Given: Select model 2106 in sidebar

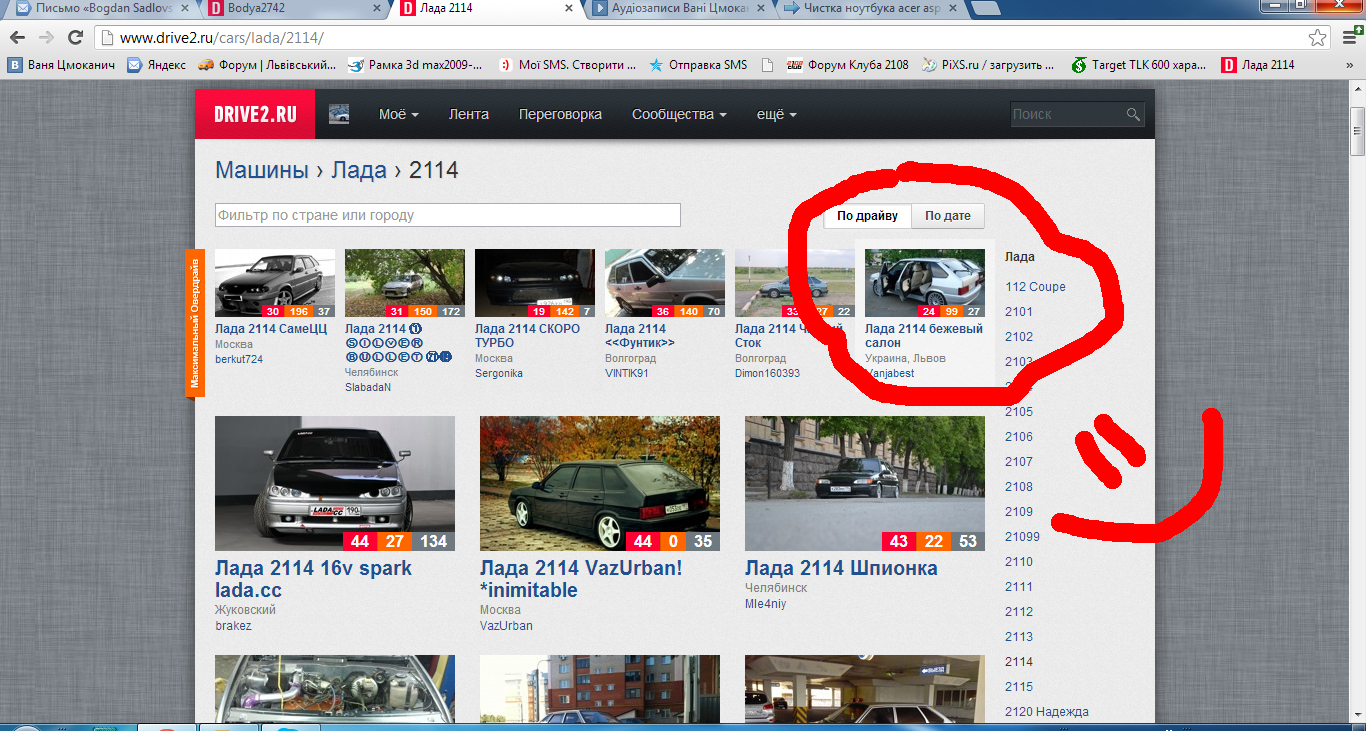Looking at the screenshot, I should pyautogui.click(x=1019, y=437).
